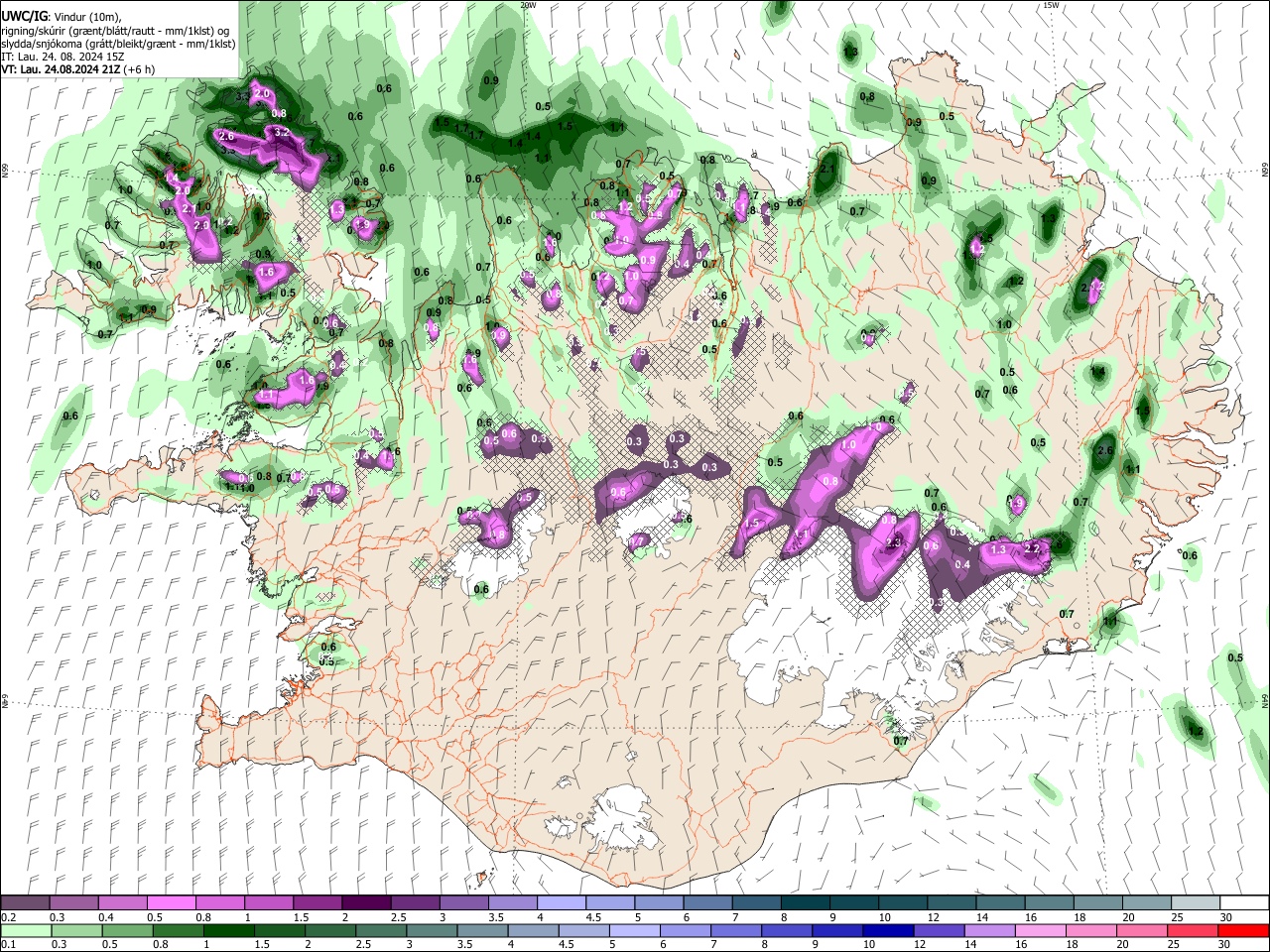Screen dimensions: 1270x952
Task: Click the '3.5' label in the lower legend
Action: 464,945
